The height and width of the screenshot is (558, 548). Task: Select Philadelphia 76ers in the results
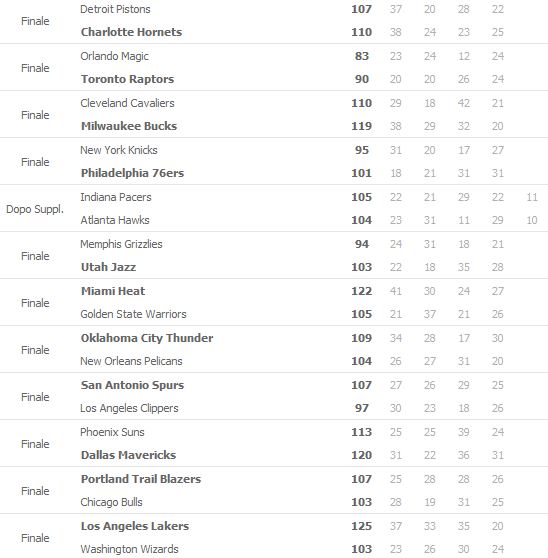[x=132, y=173]
